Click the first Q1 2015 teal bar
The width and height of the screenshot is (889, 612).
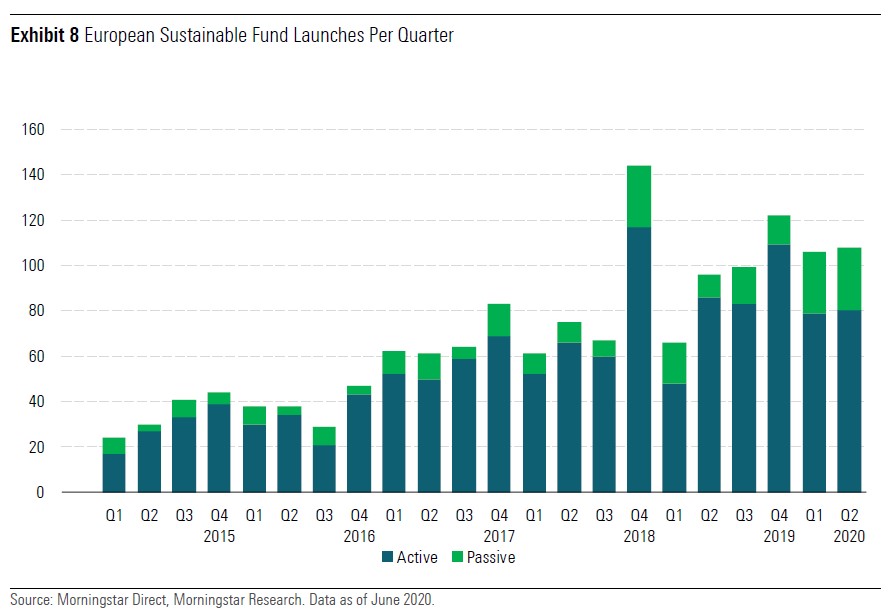114,473
